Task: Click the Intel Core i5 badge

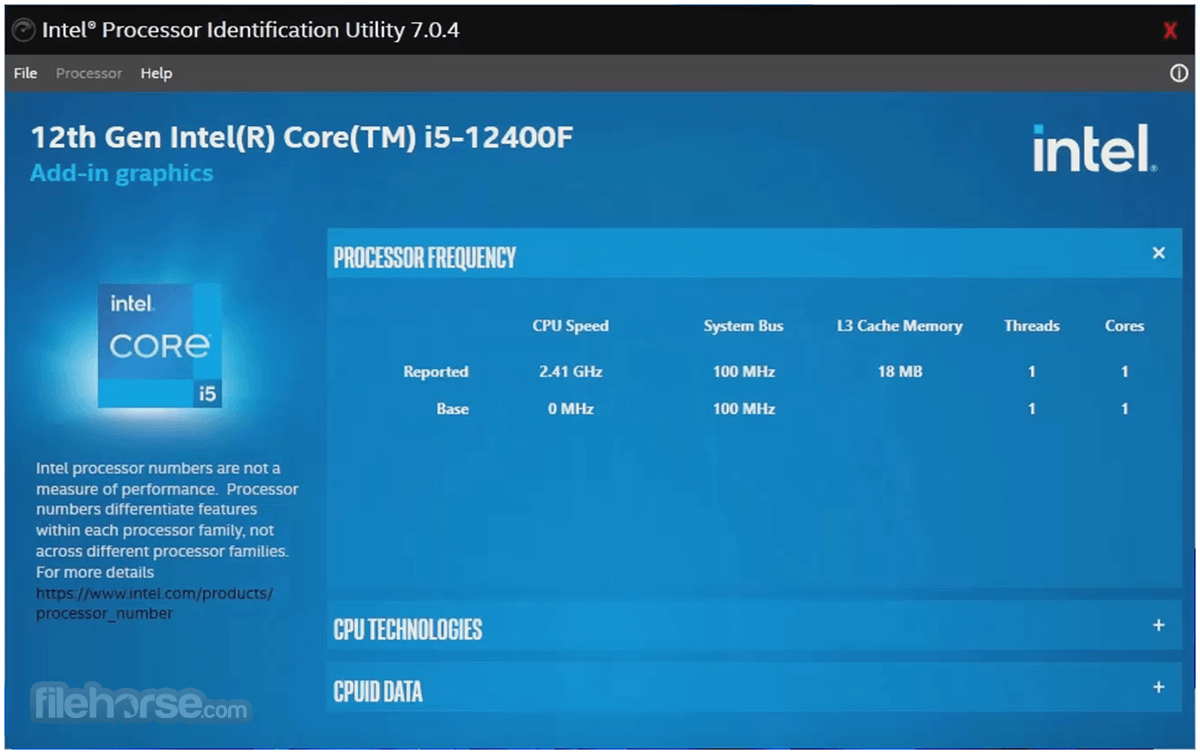Action: tap(160, 345)
